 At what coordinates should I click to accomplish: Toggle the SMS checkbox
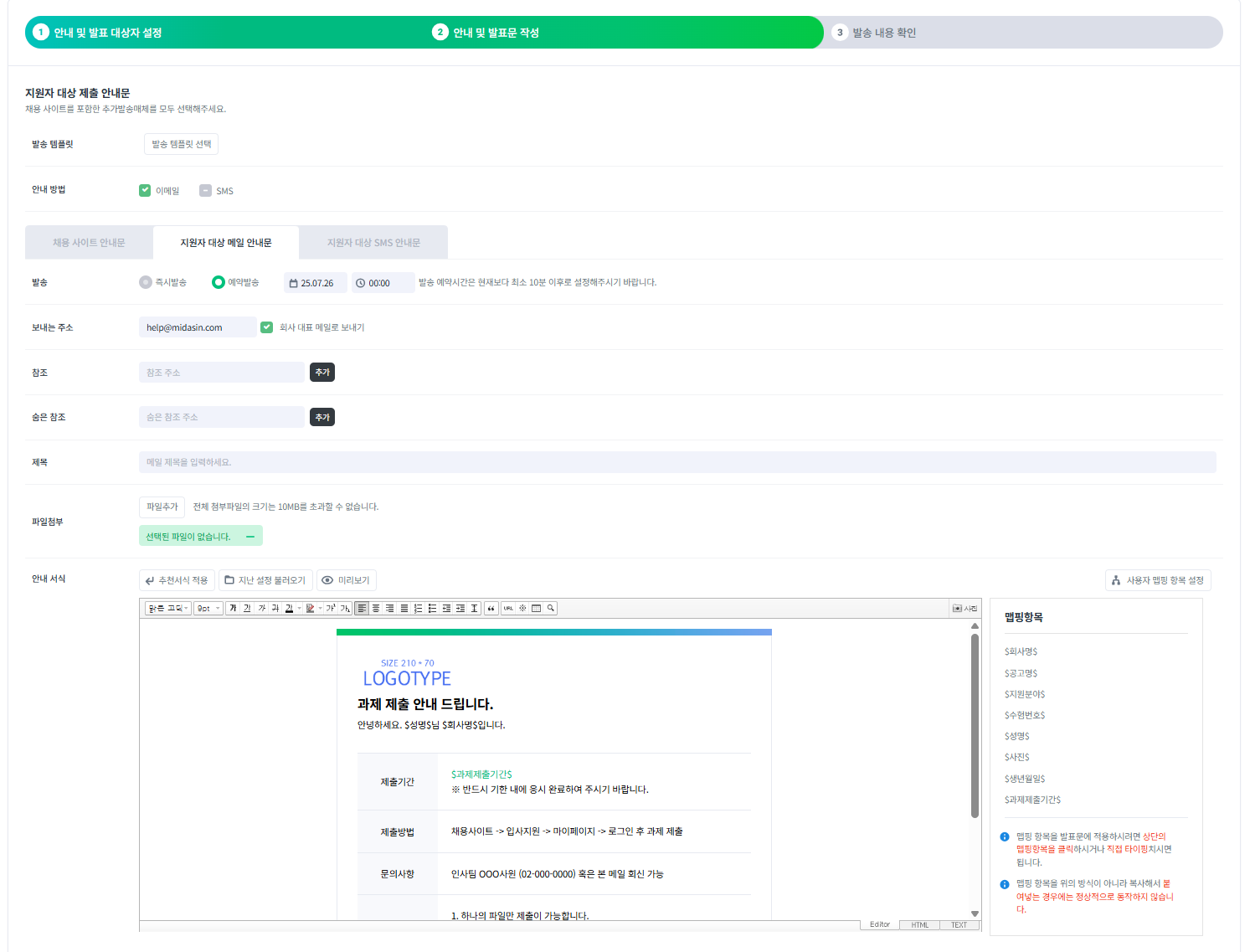(x=205, y=190)
